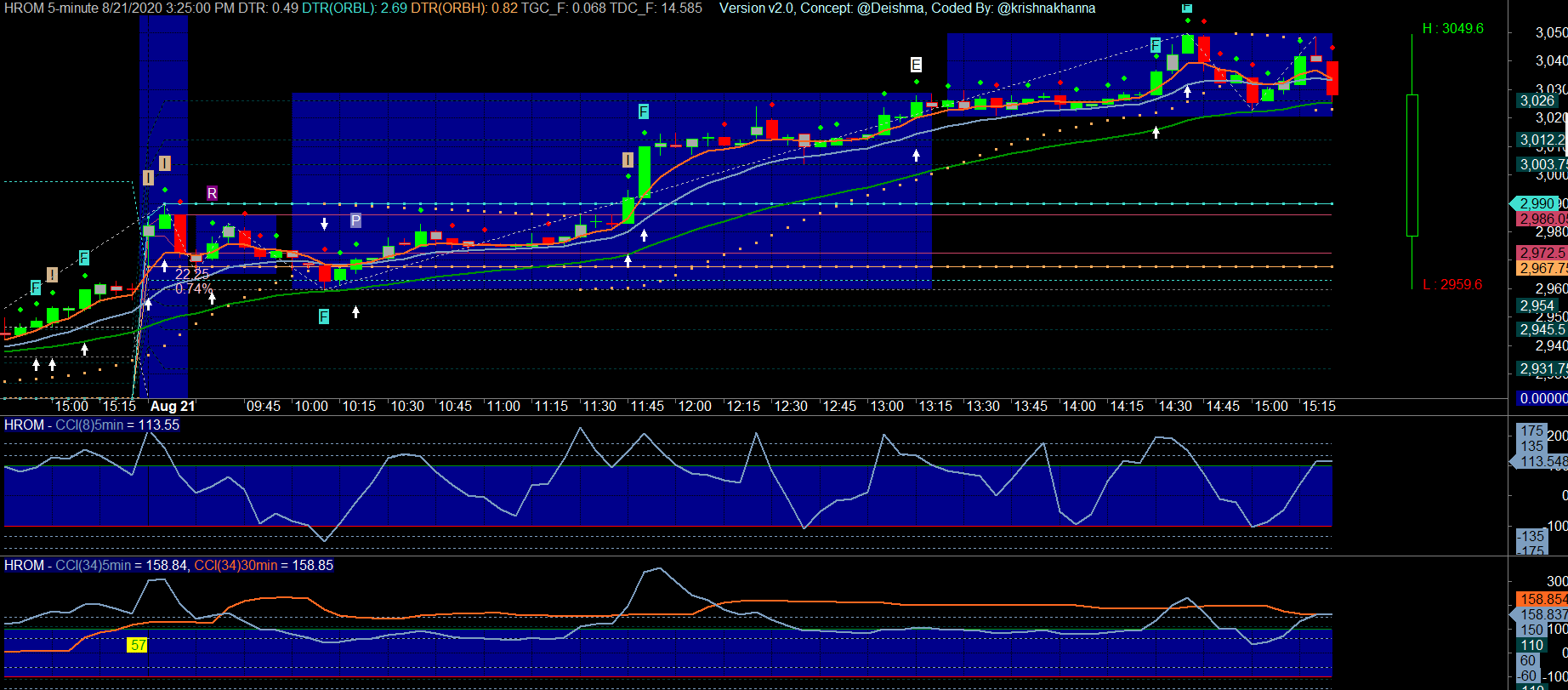Click the F marker above 11:45 breakout candle

coord(644,111)
